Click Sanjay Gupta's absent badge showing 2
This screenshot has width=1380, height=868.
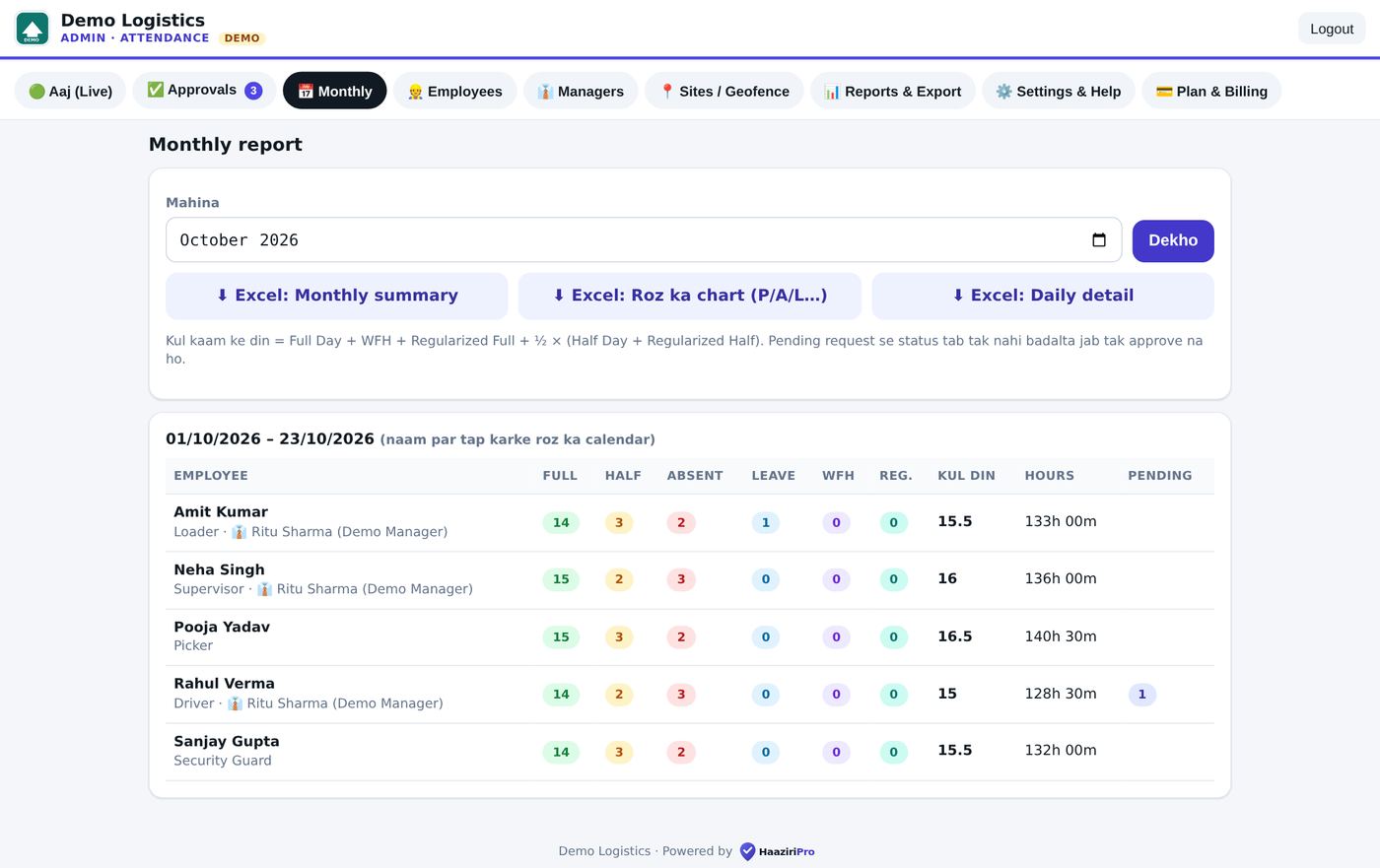pos(681,752)
